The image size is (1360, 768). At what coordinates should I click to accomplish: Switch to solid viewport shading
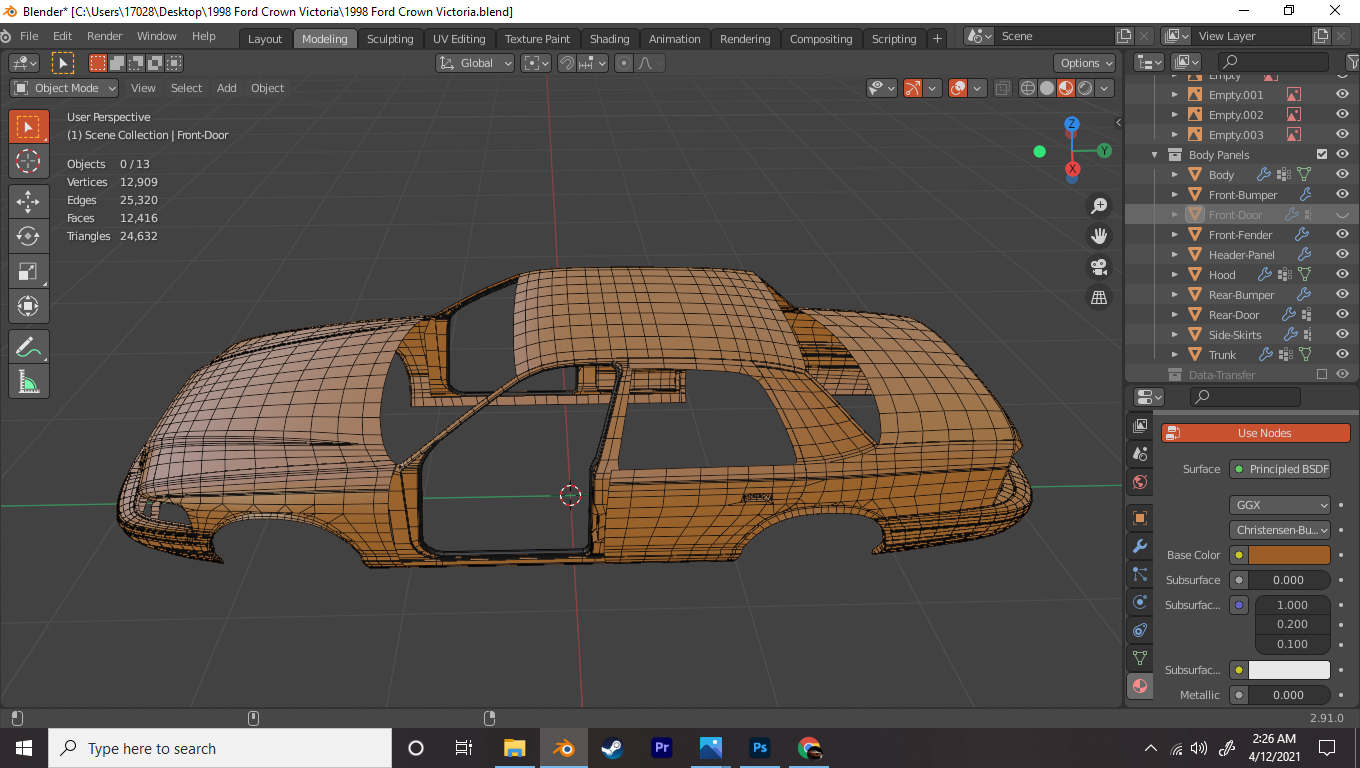tap(1046, 88)
